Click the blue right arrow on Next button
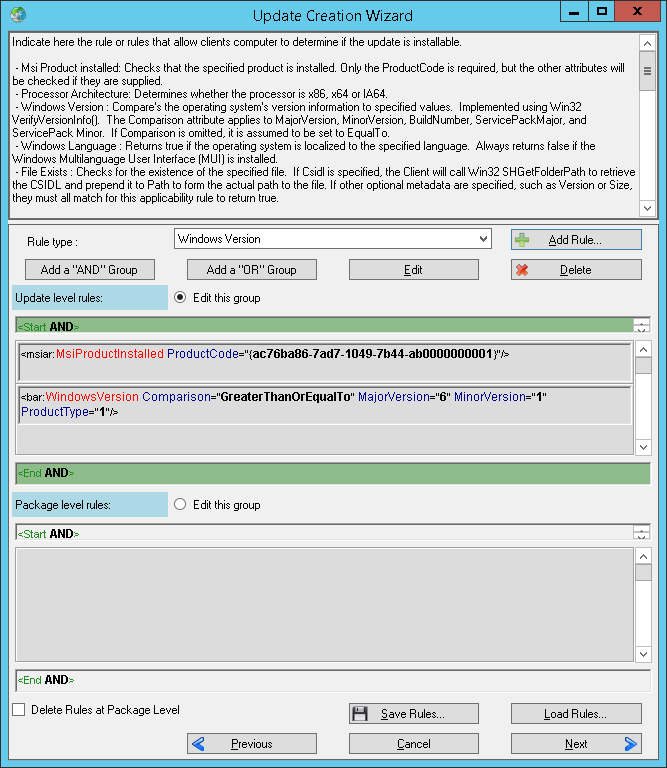This screenshot has width=667, height=768. pyautogui.click(x=631, y=744)
